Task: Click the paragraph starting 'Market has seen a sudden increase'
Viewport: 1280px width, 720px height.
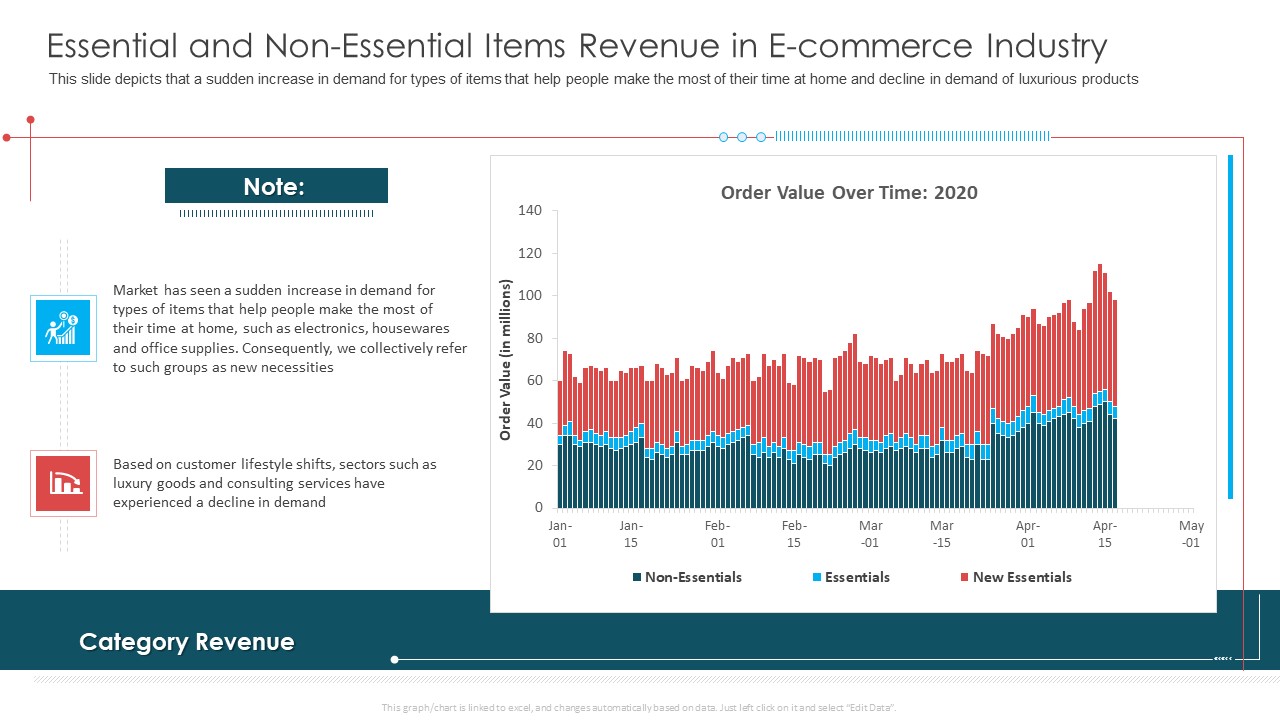Action: (x=290, y=328)
